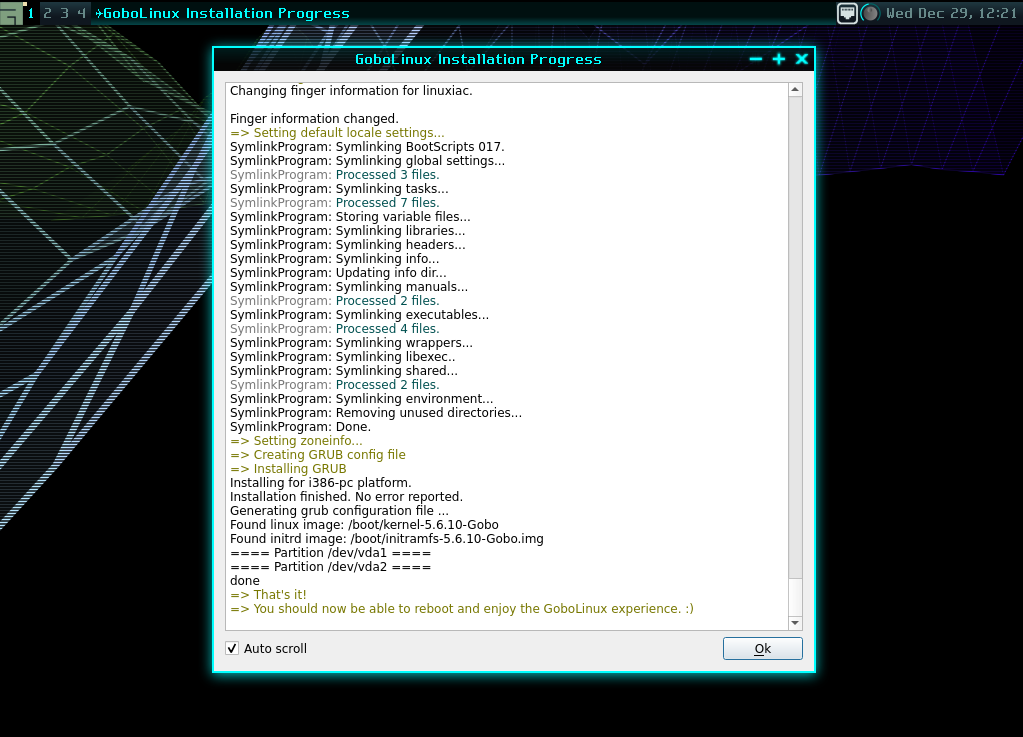The width and height of the screenshot is (1023, 737).
Task: Click 'Generating grub configuration file ...' line
Action: pos(339,511)
